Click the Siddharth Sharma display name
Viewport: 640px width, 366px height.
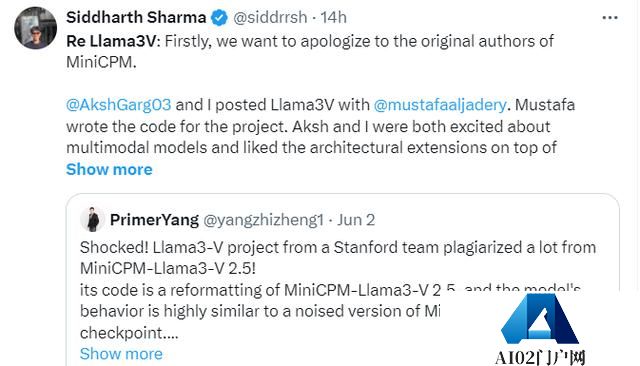click(136, 18)
